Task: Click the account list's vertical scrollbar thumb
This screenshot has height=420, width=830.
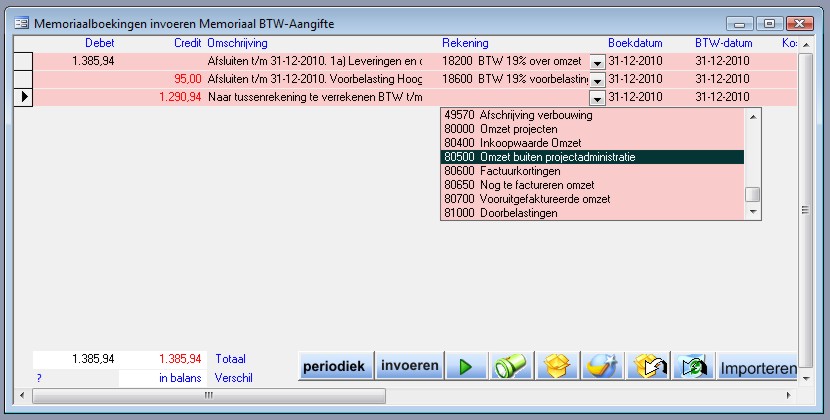Action: pos(752,194)
